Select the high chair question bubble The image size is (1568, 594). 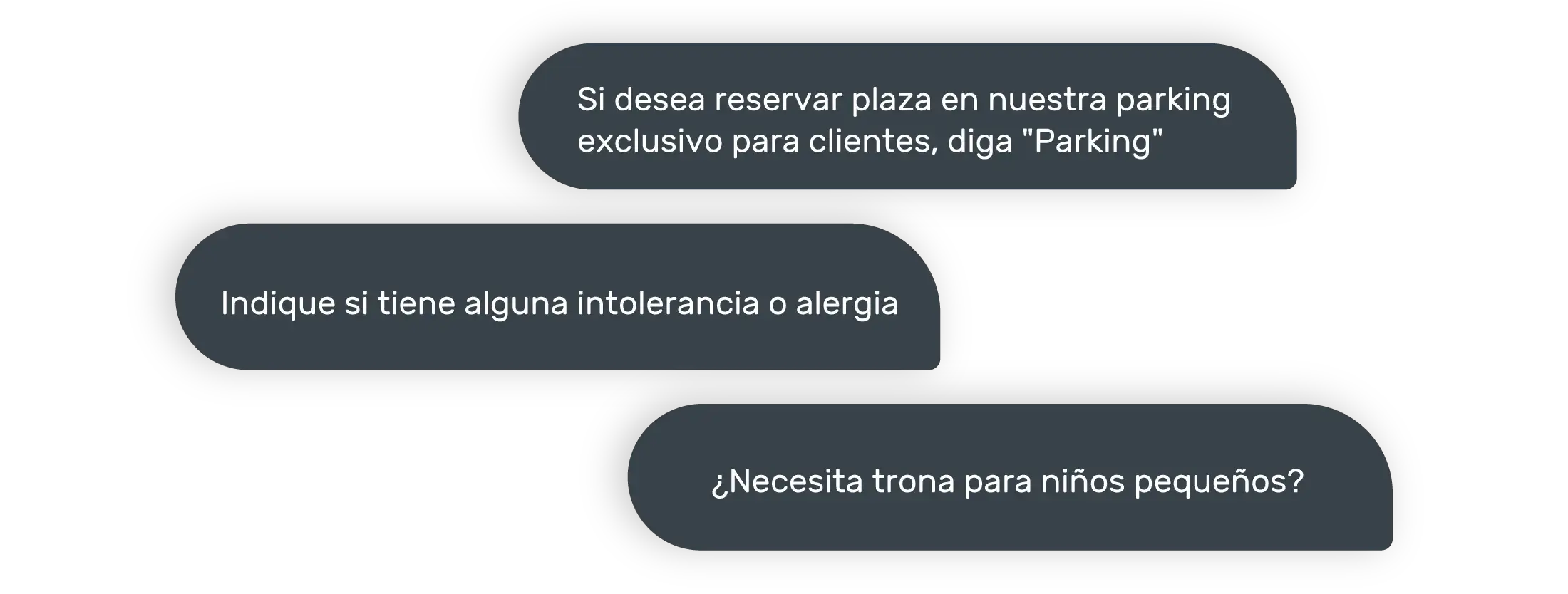pyautogui.click(x=1010, y=476)
